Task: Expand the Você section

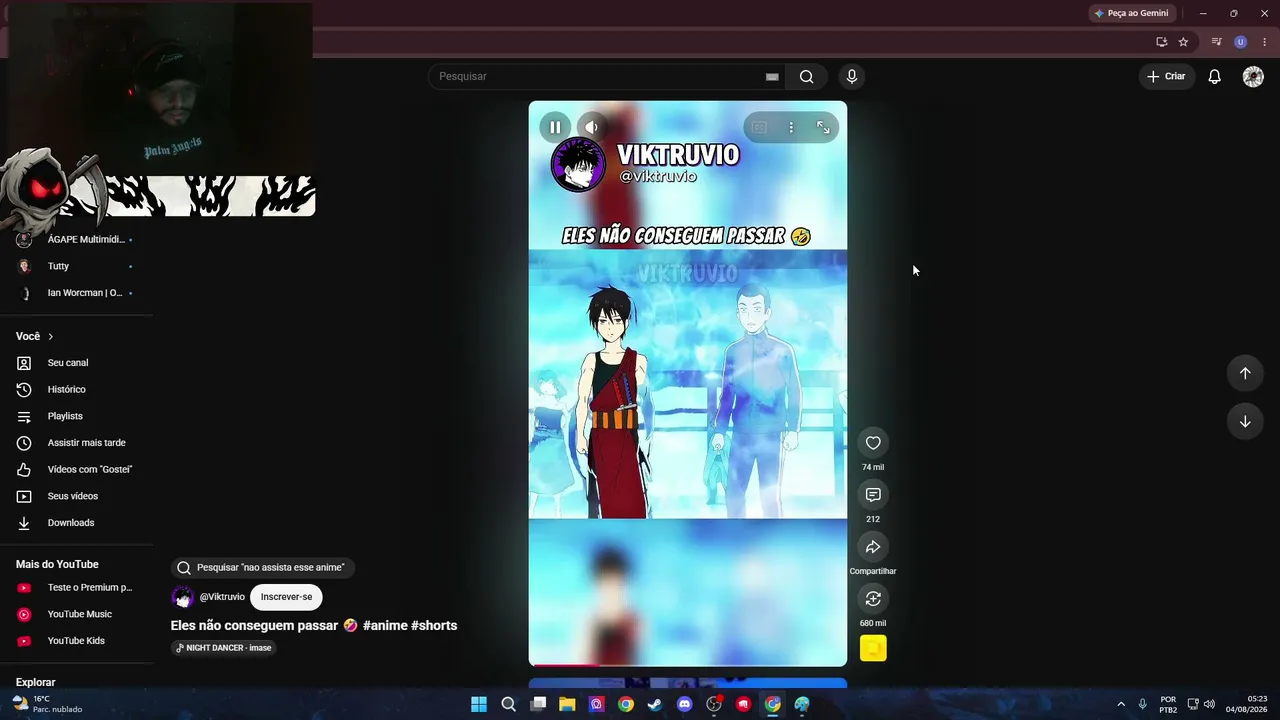Action: point(35,337)
